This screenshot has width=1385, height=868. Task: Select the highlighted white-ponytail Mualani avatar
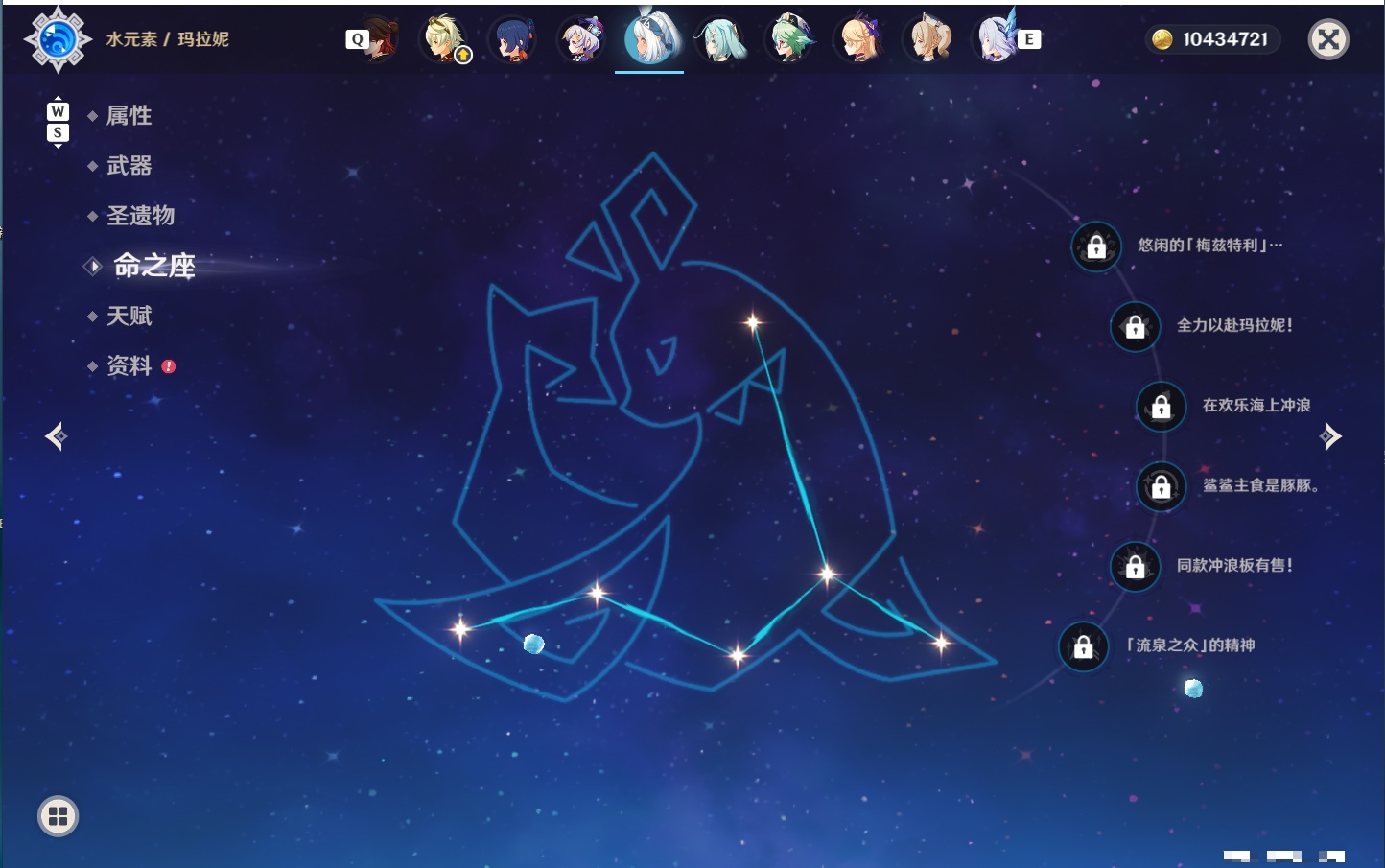tap(650, 38)
